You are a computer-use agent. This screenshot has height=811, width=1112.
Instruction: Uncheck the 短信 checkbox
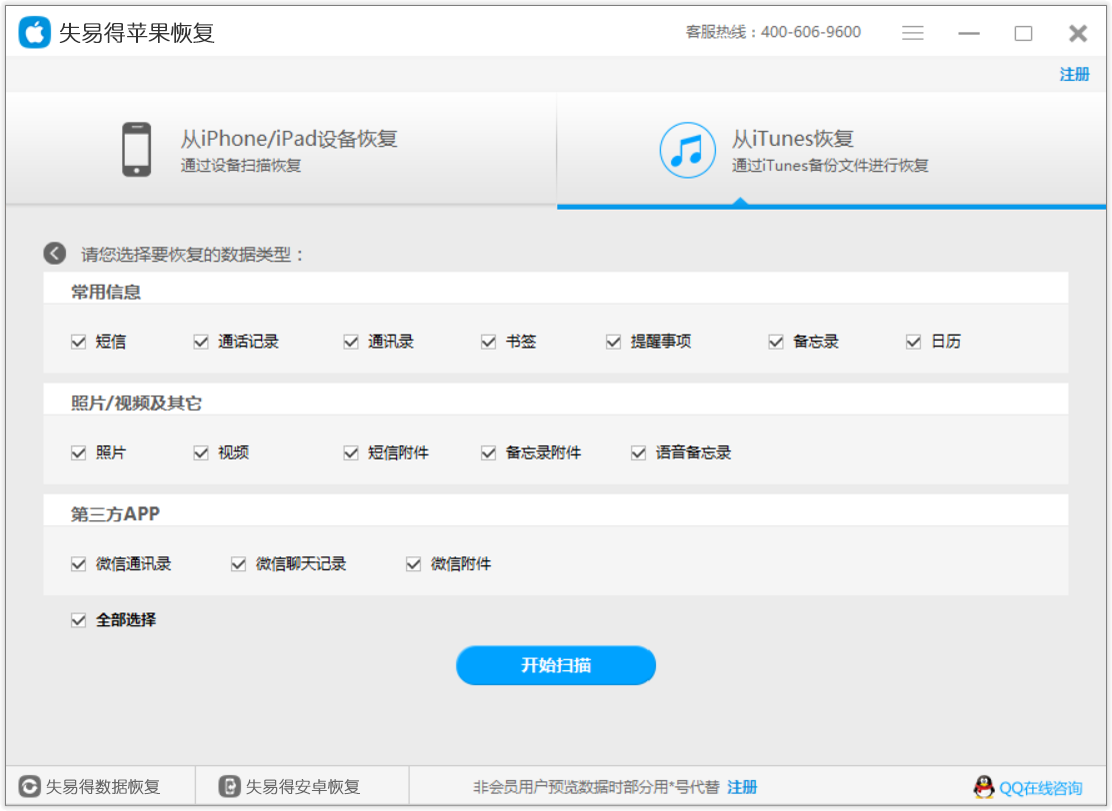coord(78,341)
